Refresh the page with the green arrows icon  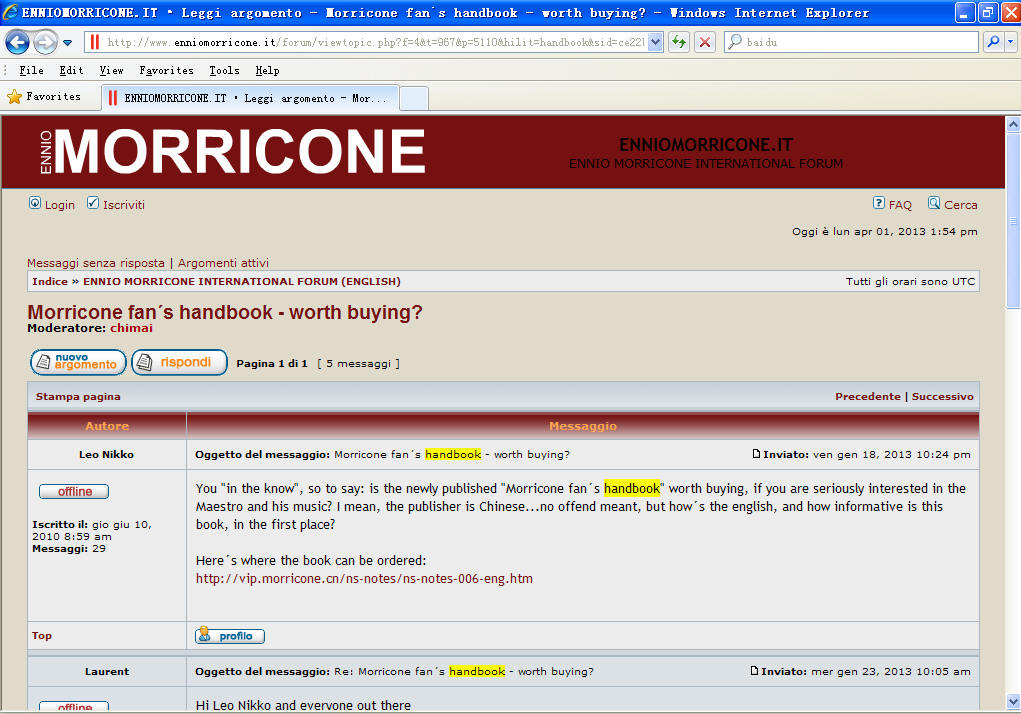pos(679,42)
